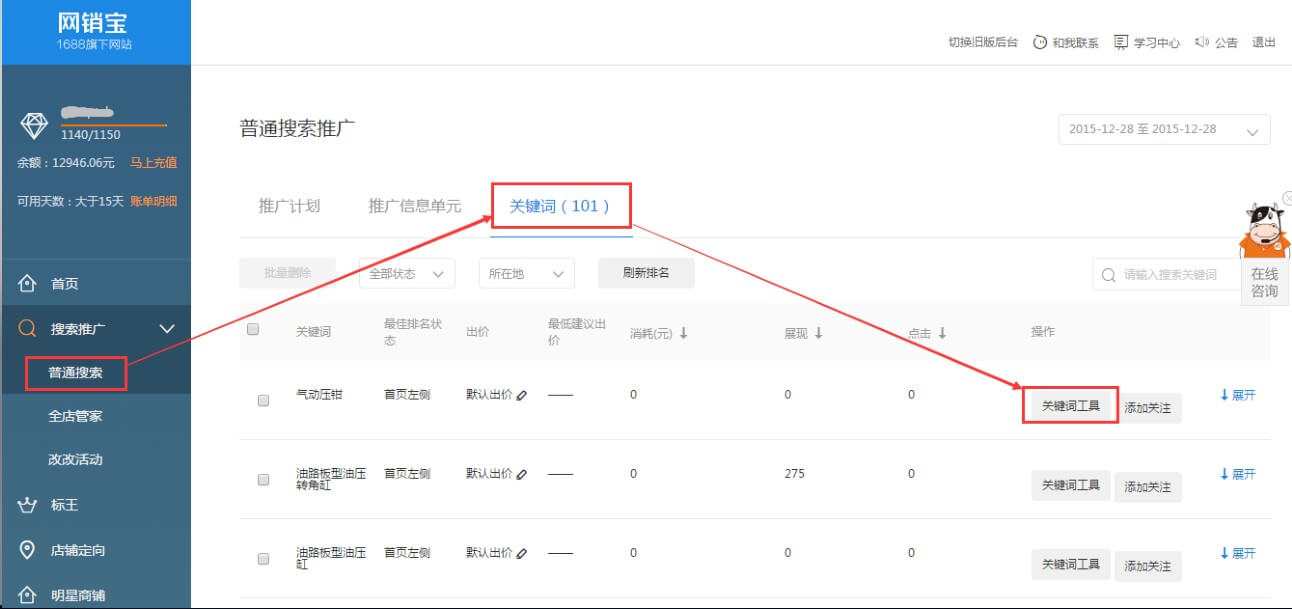The width and height of the screenshot is (1292, 609).
Task: Switch to the 推广计划 tab
Action: [289, 206]
